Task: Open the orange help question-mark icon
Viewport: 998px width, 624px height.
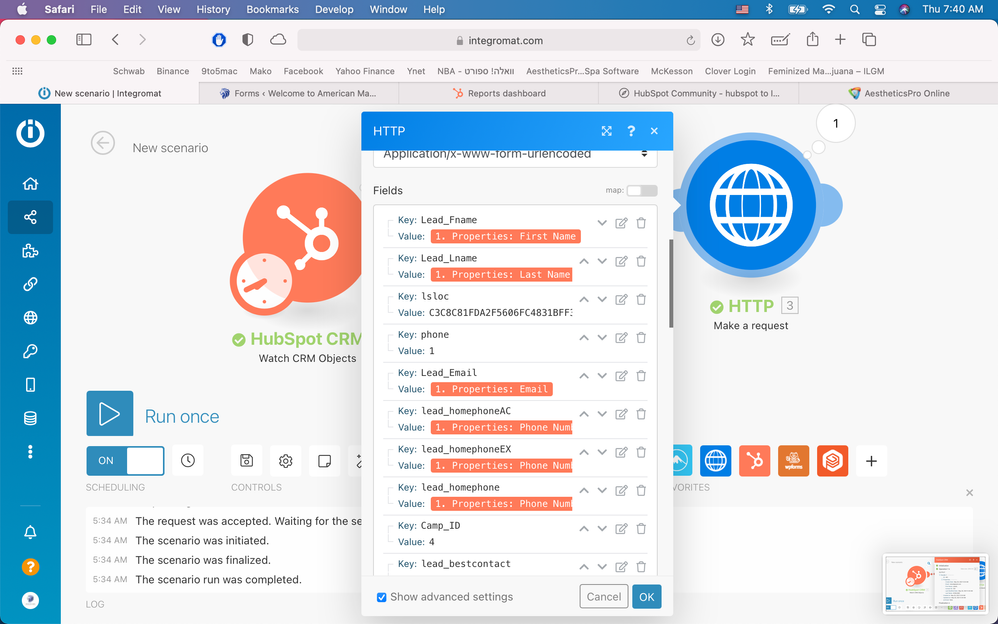Action: point(30,567)
